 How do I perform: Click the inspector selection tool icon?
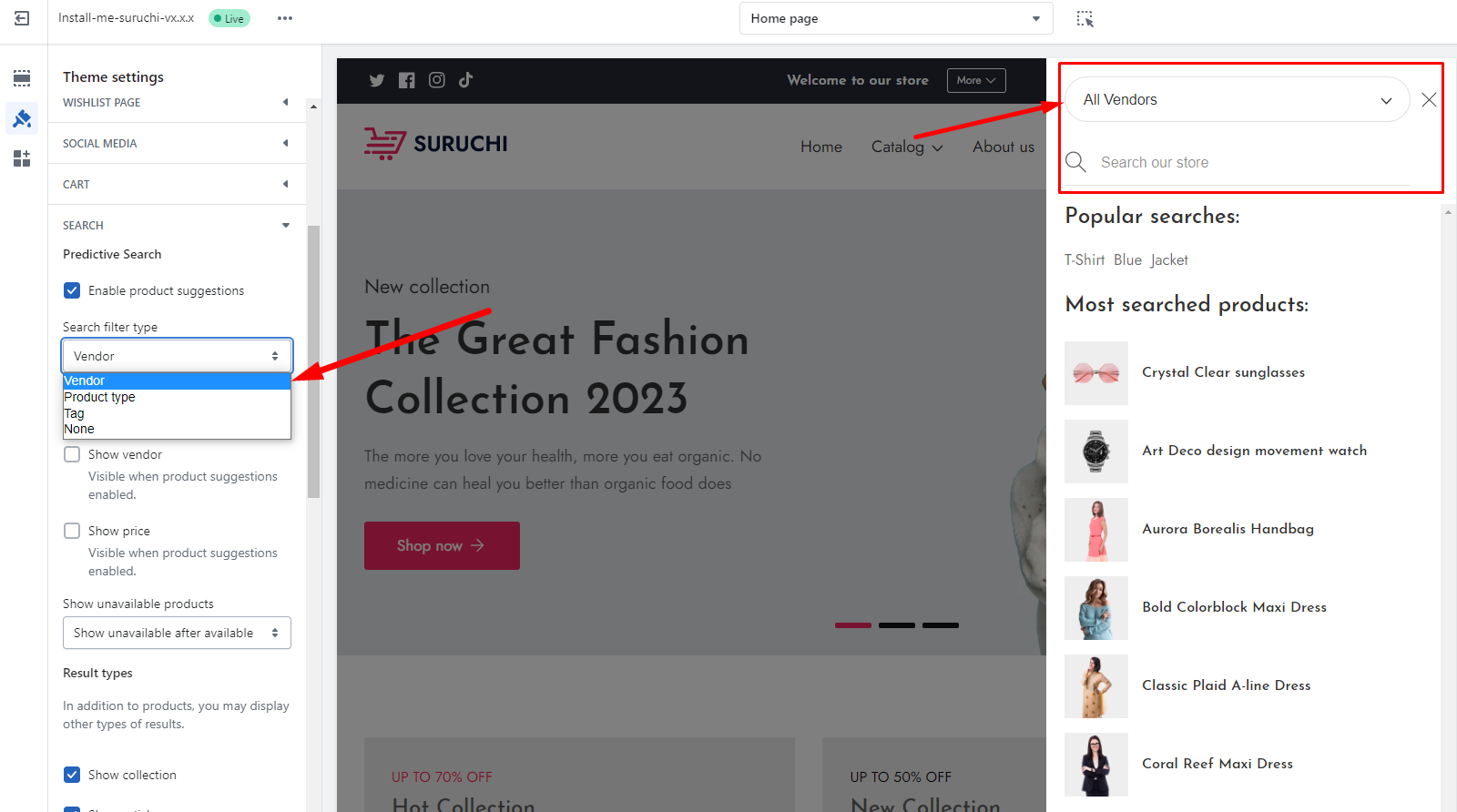(1085, 18)
